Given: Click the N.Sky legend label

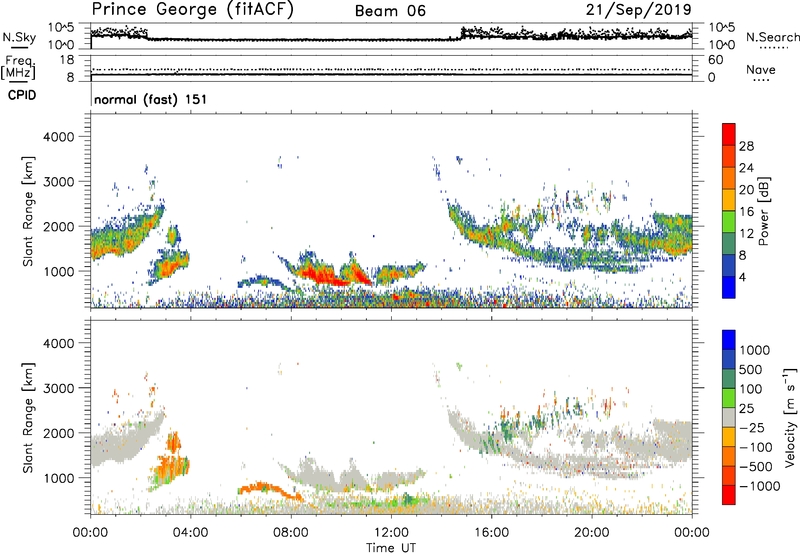Looking at the screenshot, I should pyautogui.click(x=19, y=37).
